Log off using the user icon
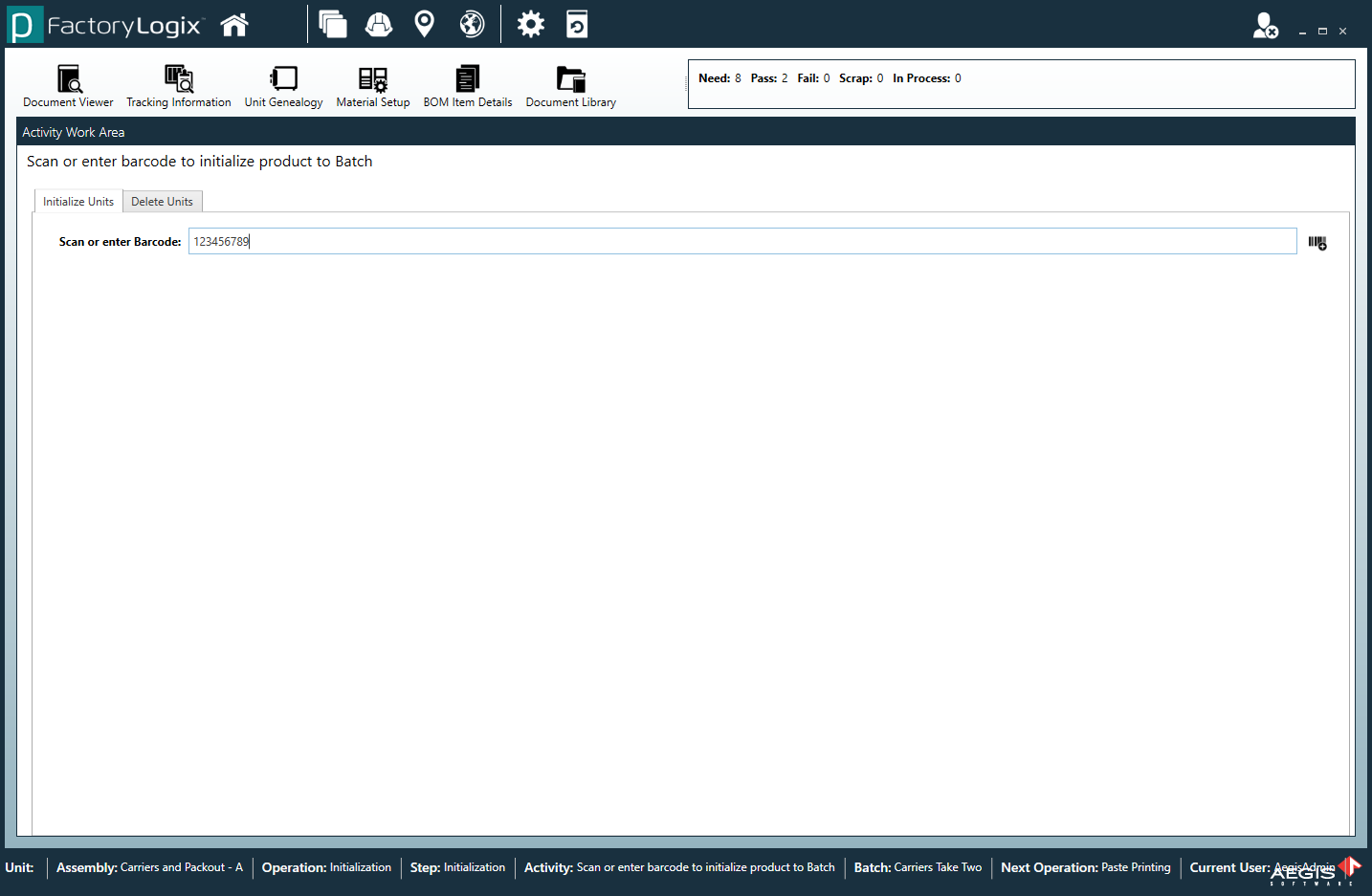The width and height of the screenshot is (1372, 896). 1265,26
